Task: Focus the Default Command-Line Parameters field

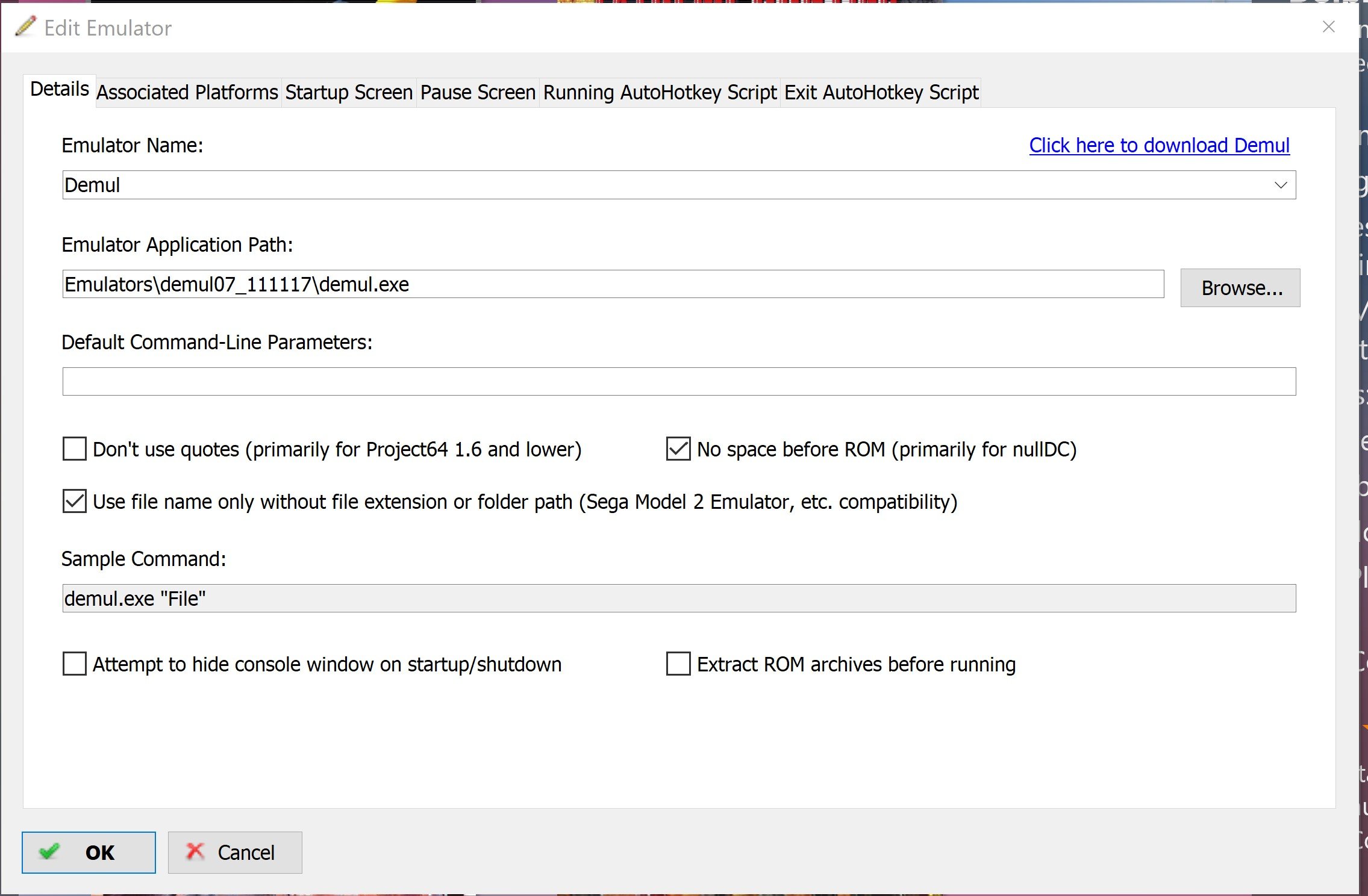Action: [x=679, y=381]
